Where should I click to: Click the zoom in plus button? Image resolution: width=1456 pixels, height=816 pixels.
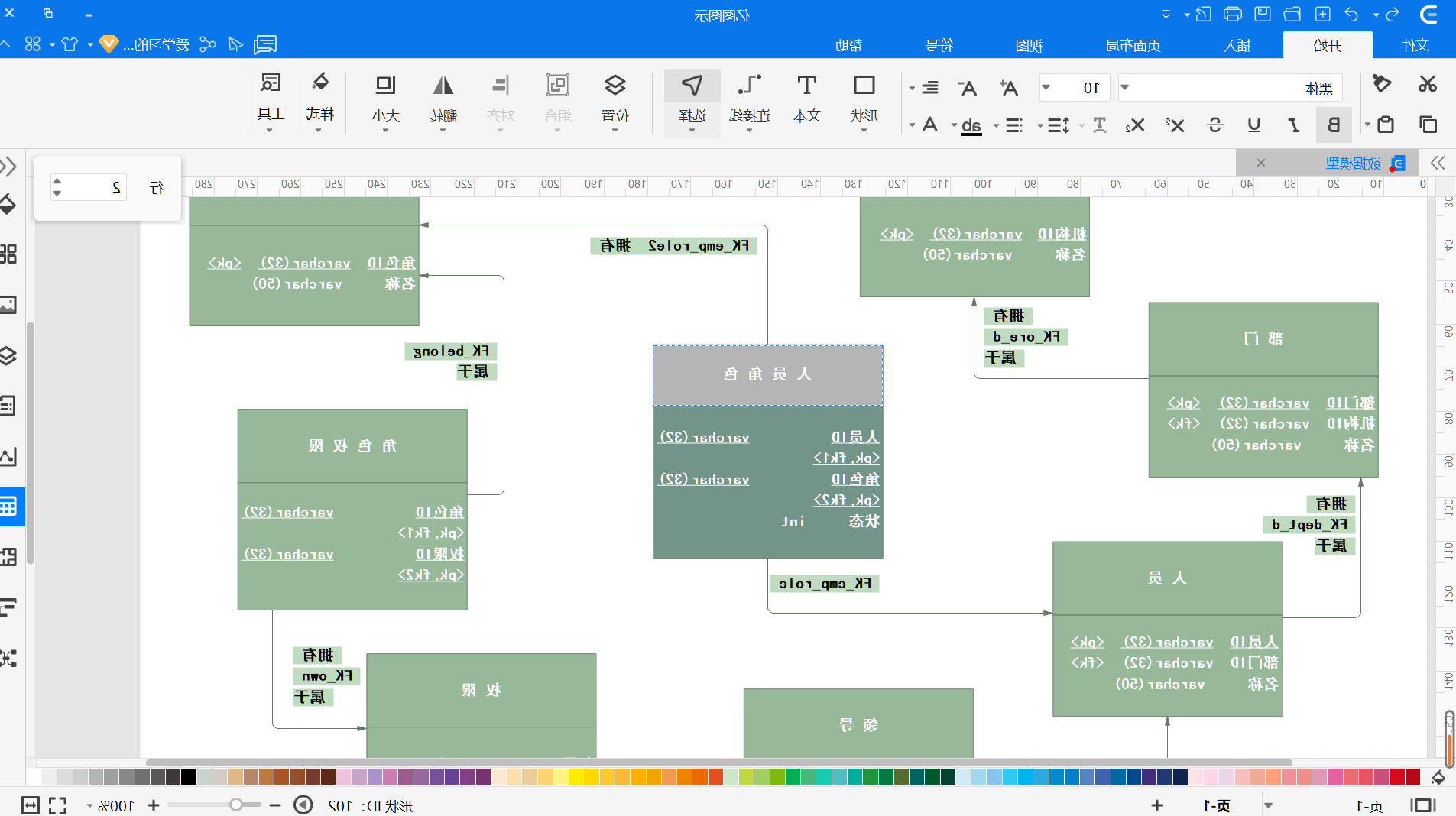(154, 805)
